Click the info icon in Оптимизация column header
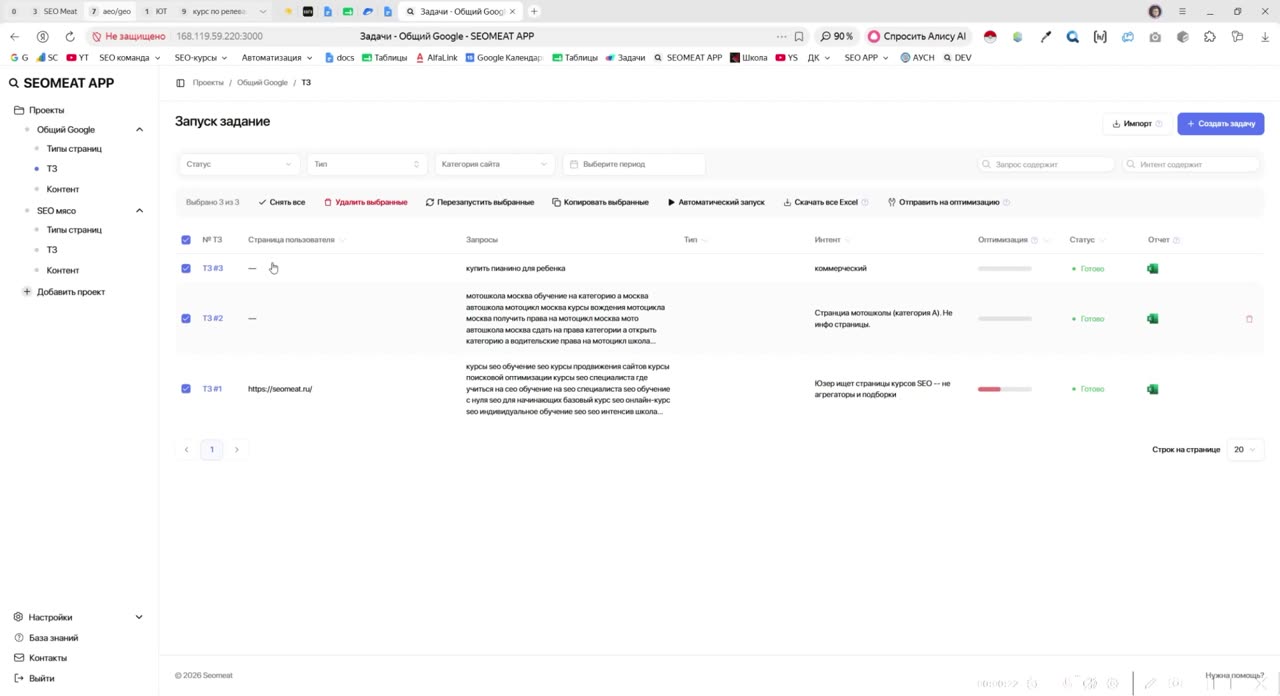The height and width of the screenshot is (696, 1280). 1034,240
